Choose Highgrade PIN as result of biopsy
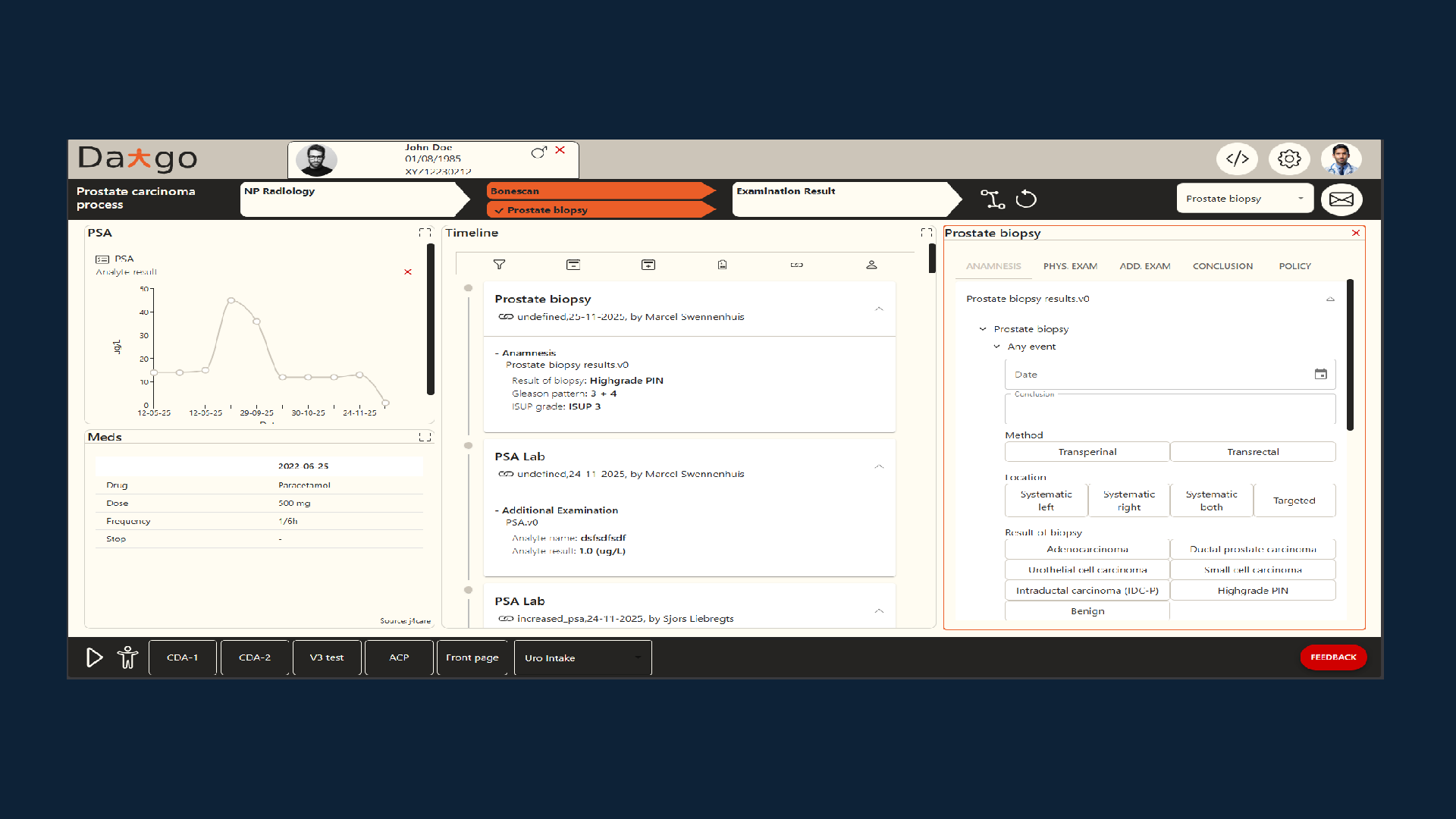The image size is (1456, 819). point(1253,590)
